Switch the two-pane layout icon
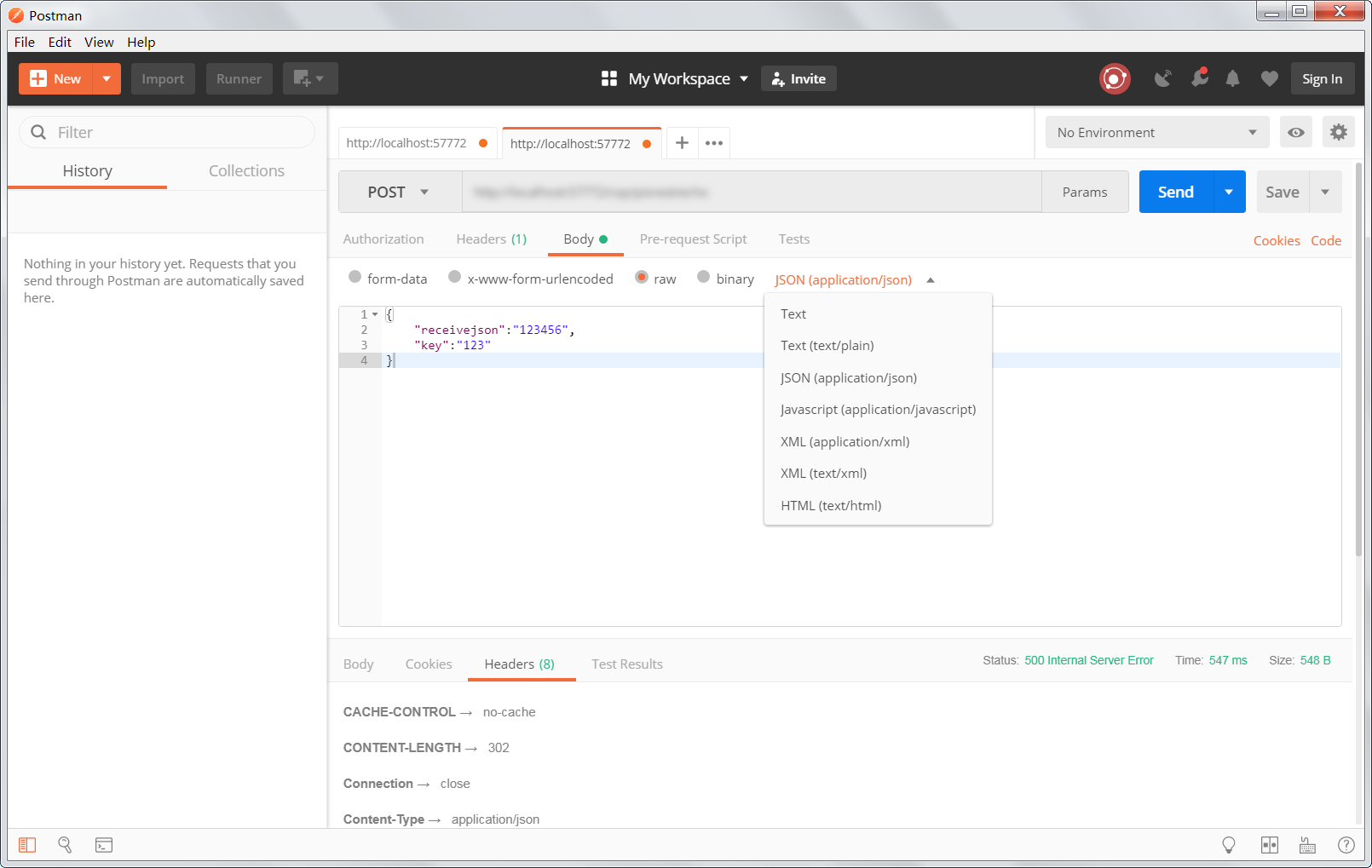Viewport: 1372px width, 868px height. coord(1270,845)
